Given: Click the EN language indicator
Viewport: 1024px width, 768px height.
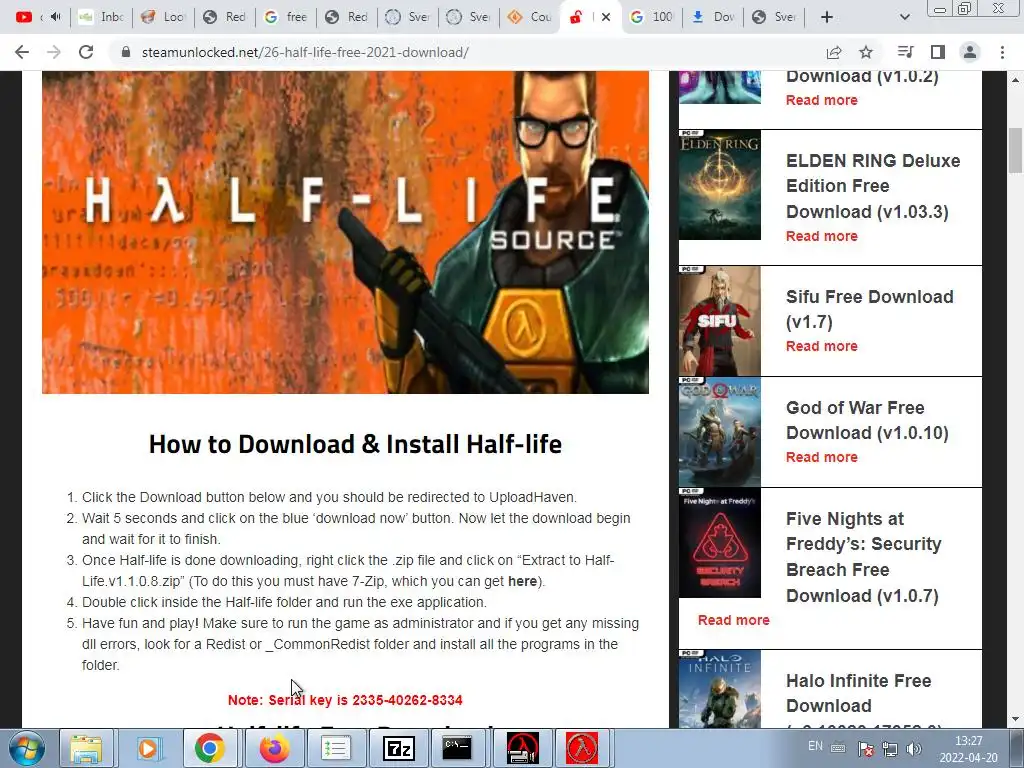Looking at the screenshot, I should 815,746.
